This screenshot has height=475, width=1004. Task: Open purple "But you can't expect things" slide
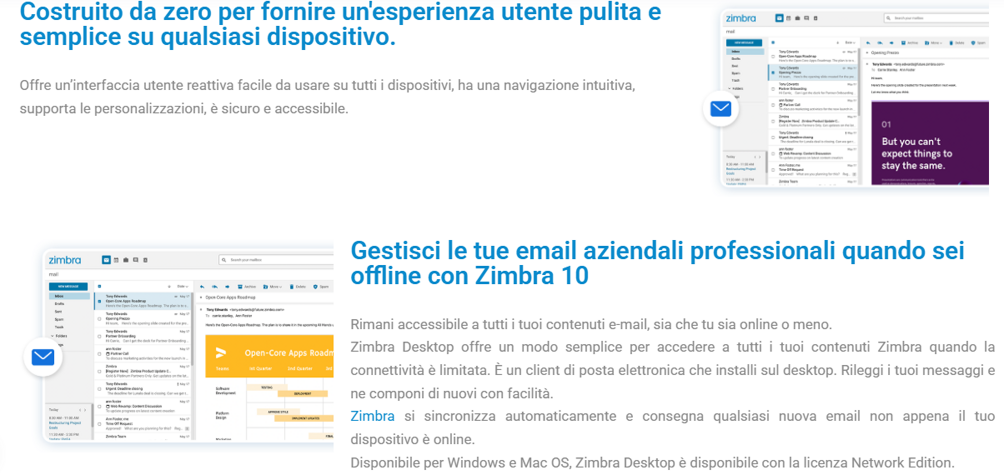(x=930, y=143)
